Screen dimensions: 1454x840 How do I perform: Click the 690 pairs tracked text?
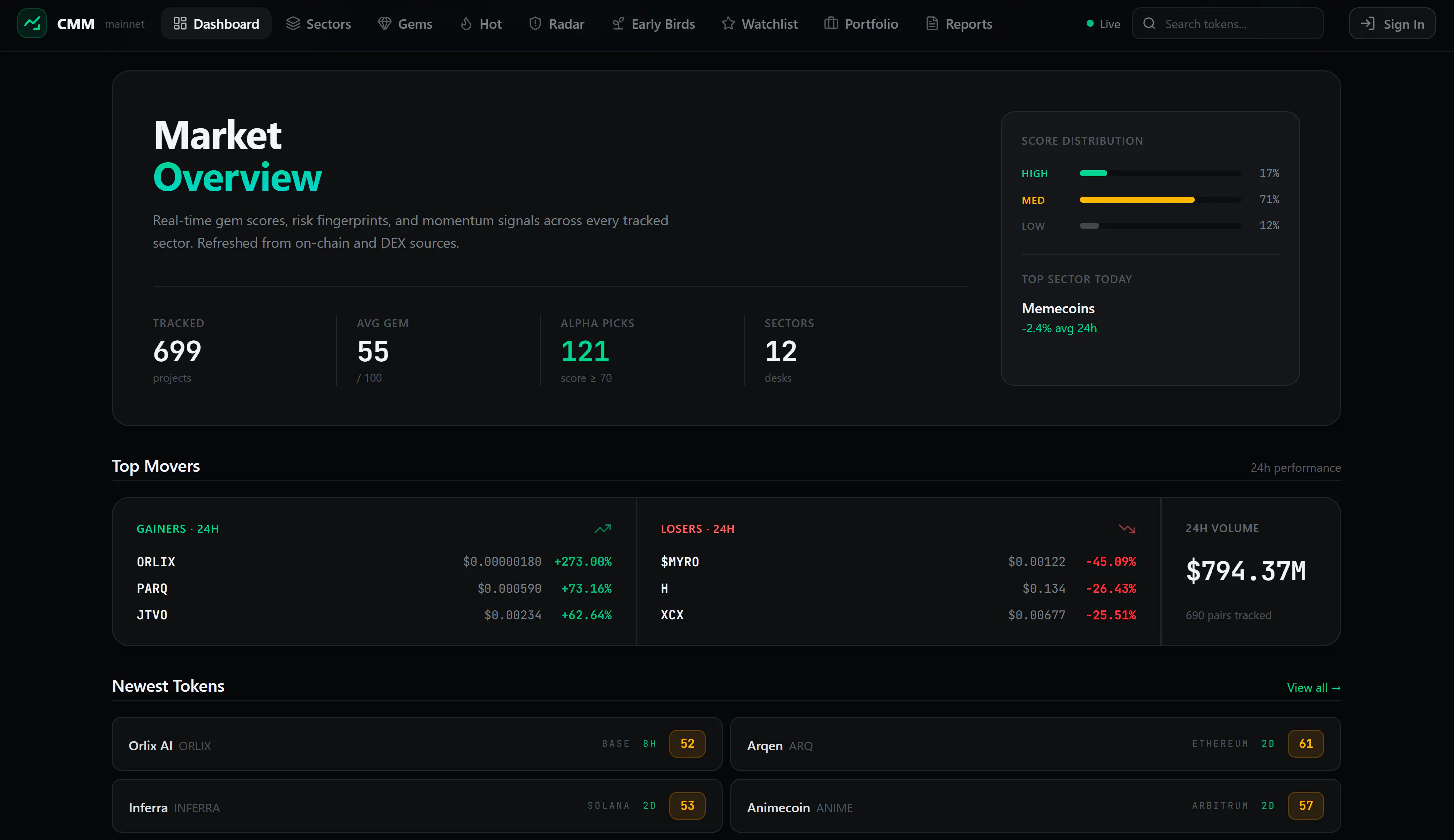pos(1228,615)
